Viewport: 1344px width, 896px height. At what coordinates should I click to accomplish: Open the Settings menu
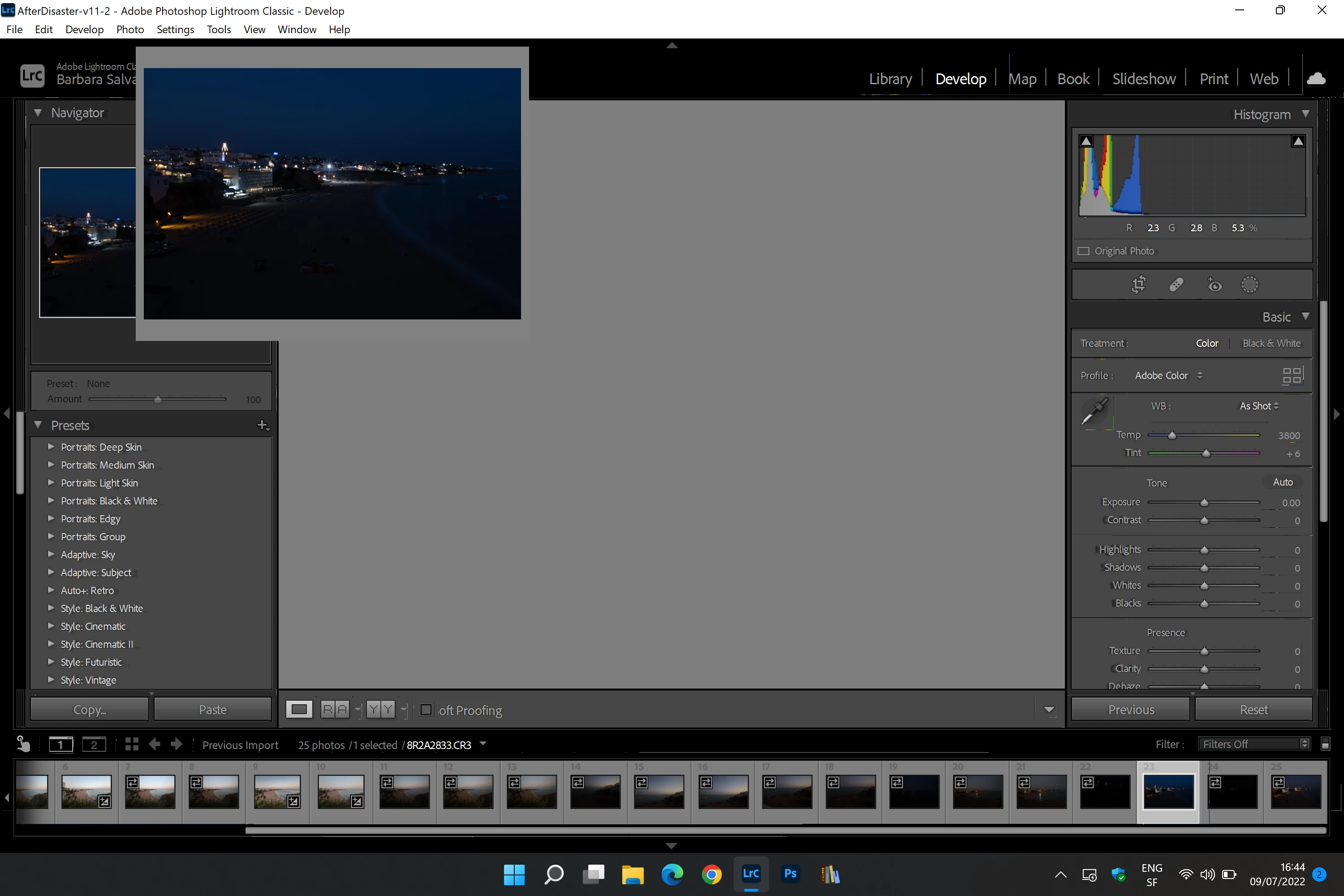pos(175,29)
